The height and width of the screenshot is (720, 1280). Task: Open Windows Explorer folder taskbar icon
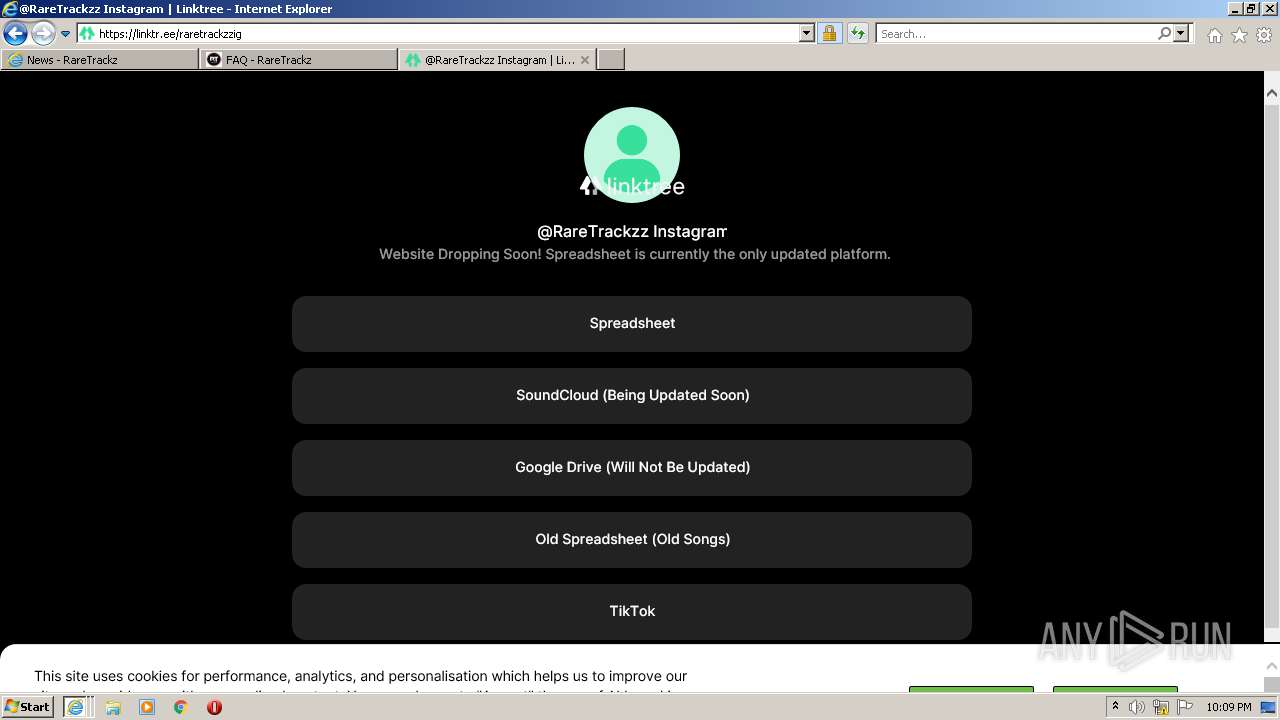point(113,707)
